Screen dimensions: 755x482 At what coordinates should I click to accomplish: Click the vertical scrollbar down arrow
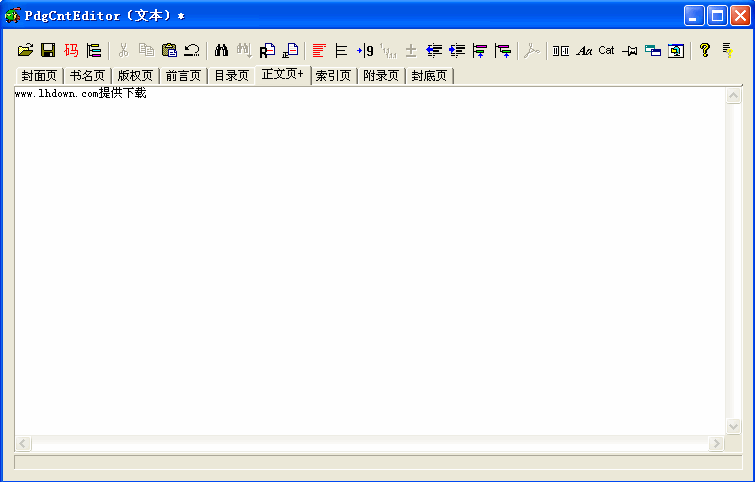coord(733,426)
